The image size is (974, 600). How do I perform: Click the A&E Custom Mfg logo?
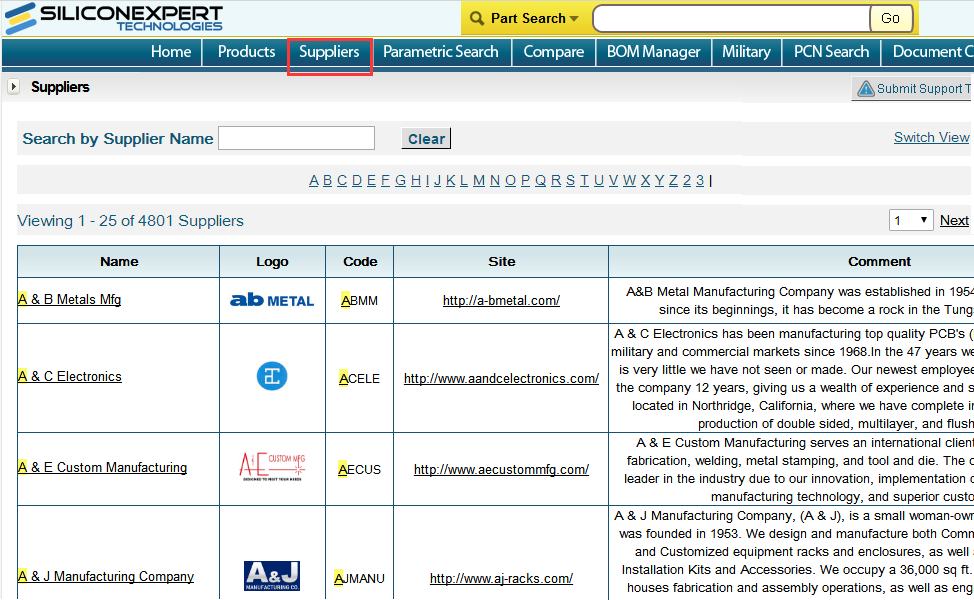tap(272, 467)
